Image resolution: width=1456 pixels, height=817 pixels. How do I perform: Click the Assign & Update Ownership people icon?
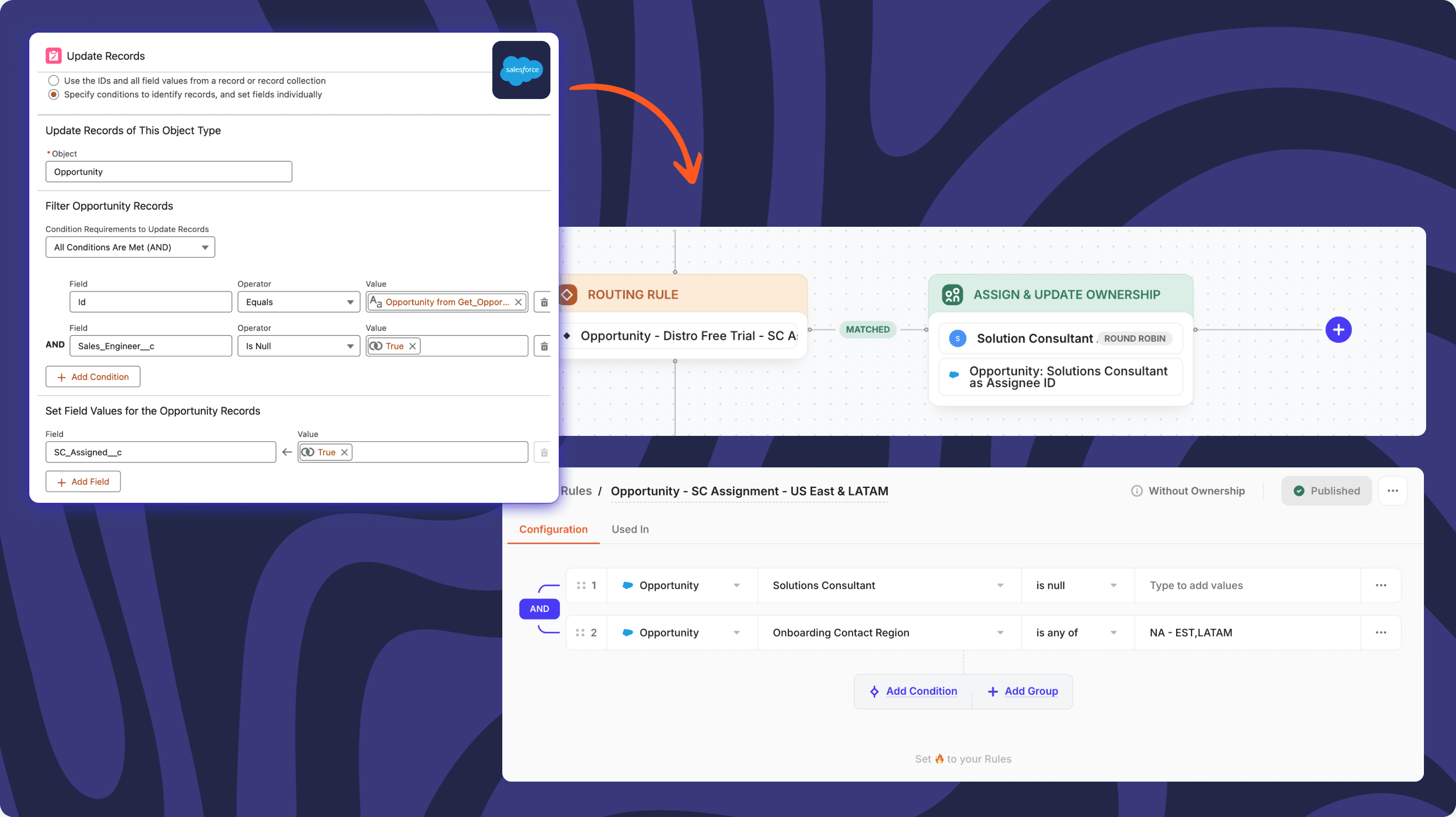click(953, 294)
